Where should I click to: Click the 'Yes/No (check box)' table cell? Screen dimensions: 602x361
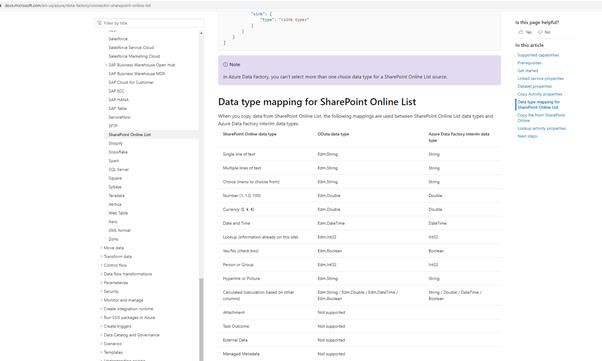tap(240, 251)
